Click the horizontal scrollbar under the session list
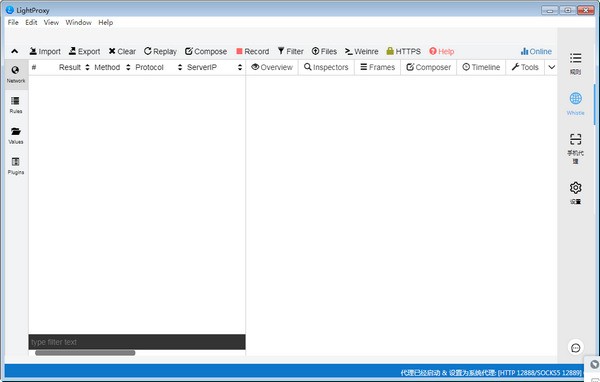Screen dimensions: 600x382 click(85, 353)
